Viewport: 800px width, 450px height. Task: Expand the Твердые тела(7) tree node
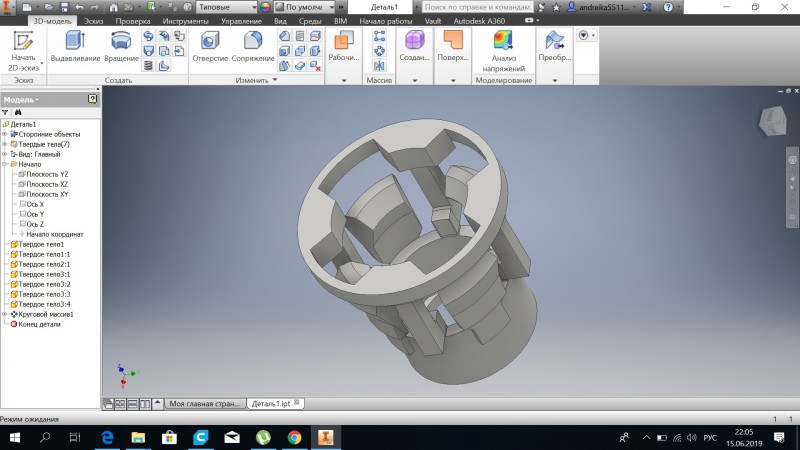click(5, 144)
